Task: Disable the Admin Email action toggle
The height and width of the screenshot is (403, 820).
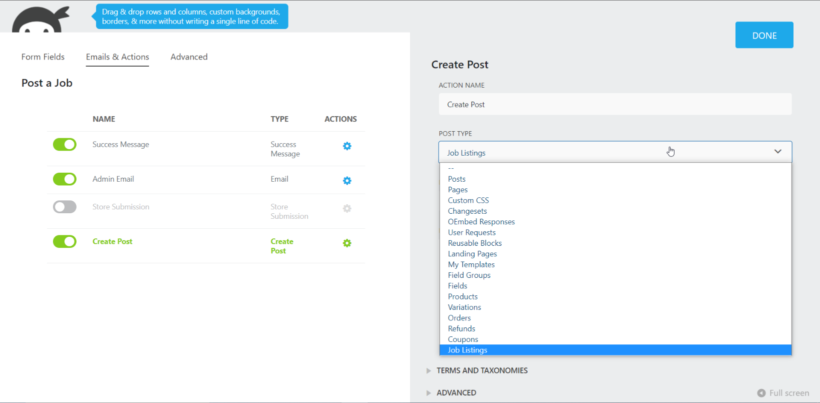Action: click(x=64, y=179)
